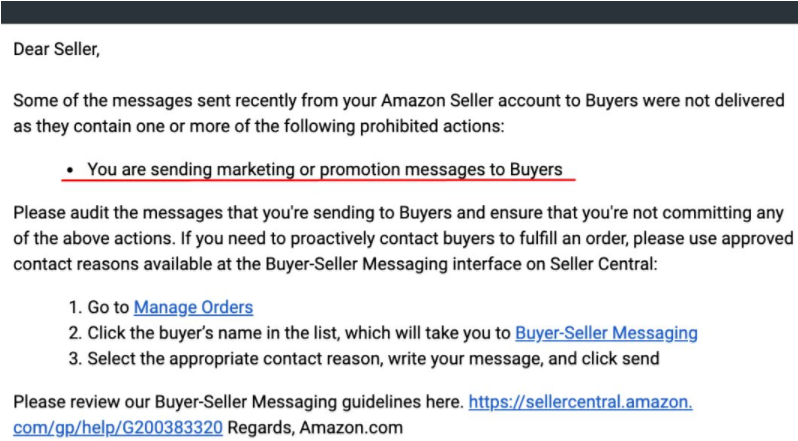This screenshot has height=441, width=798.
Task: Open the Manage Orders link
Action: [193, 307]
